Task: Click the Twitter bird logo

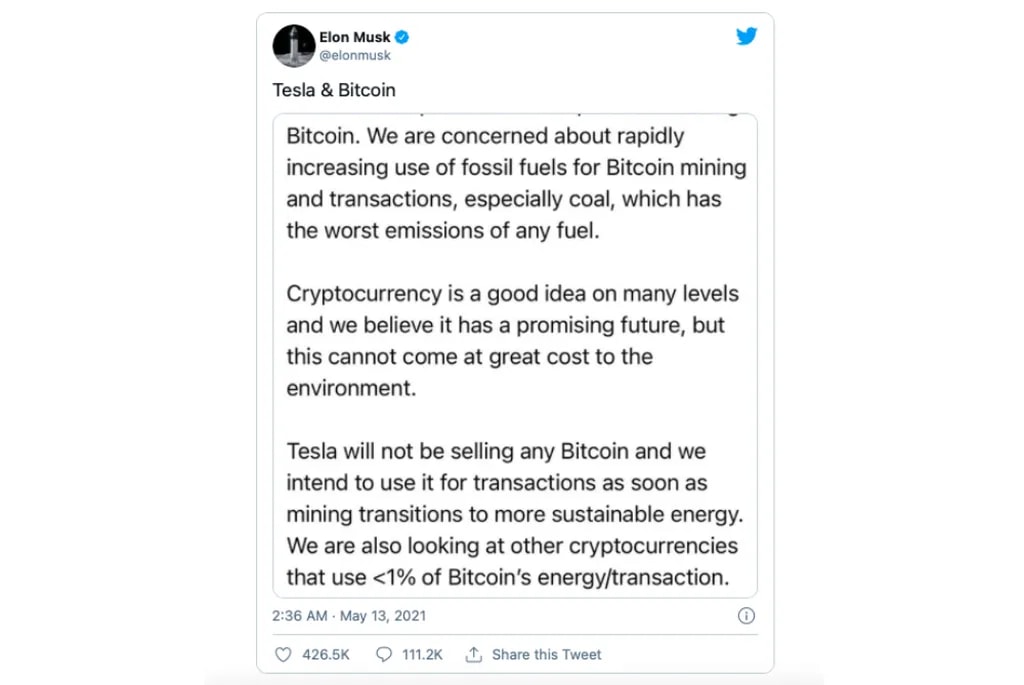Action: click(746, 37)
